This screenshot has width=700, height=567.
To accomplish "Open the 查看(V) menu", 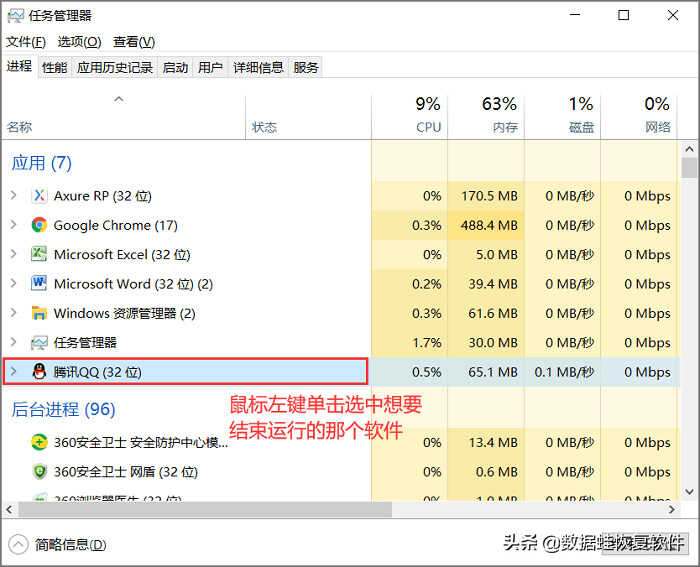I will [x=134, y=42].
